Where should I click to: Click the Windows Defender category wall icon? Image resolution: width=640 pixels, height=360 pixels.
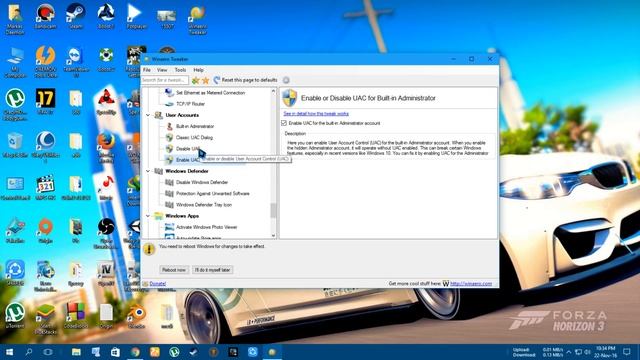pos(158,171)
